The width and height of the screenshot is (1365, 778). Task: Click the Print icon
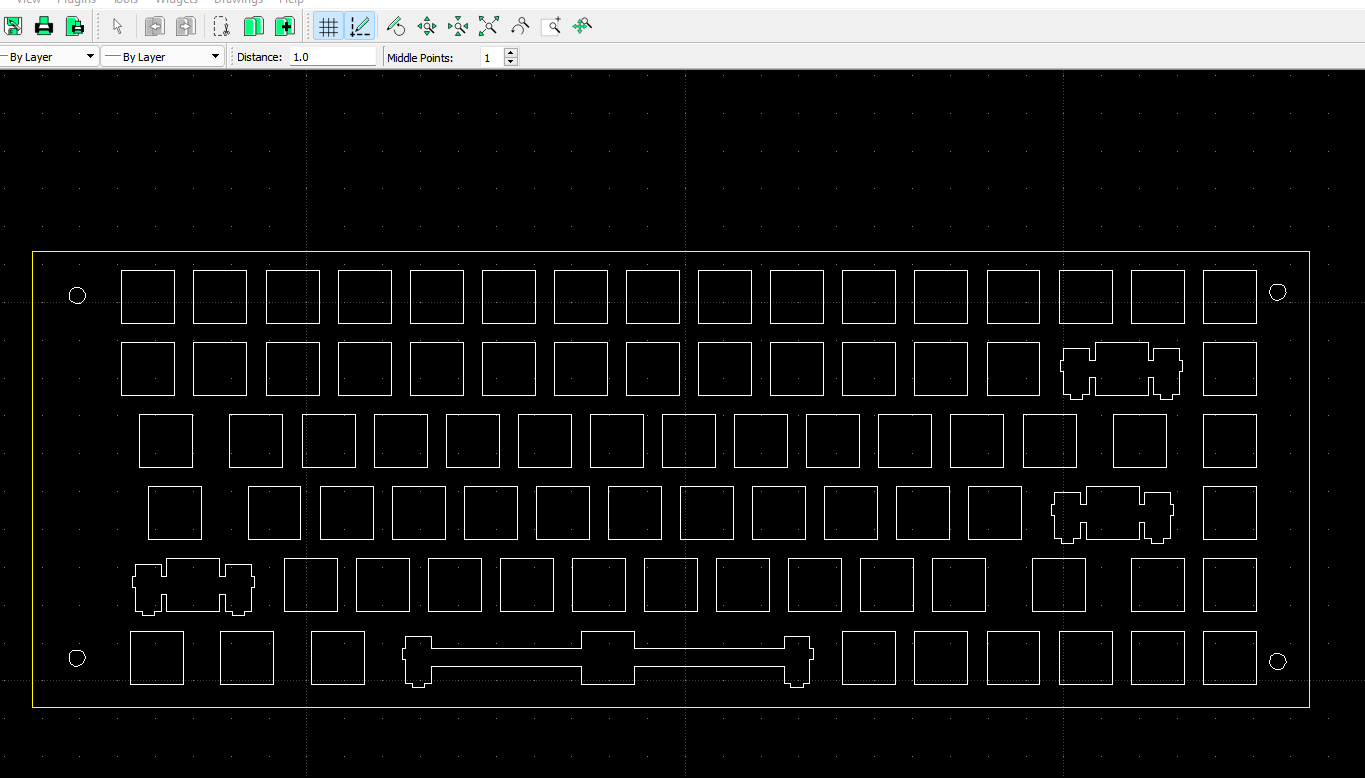[x=44, y=26]
